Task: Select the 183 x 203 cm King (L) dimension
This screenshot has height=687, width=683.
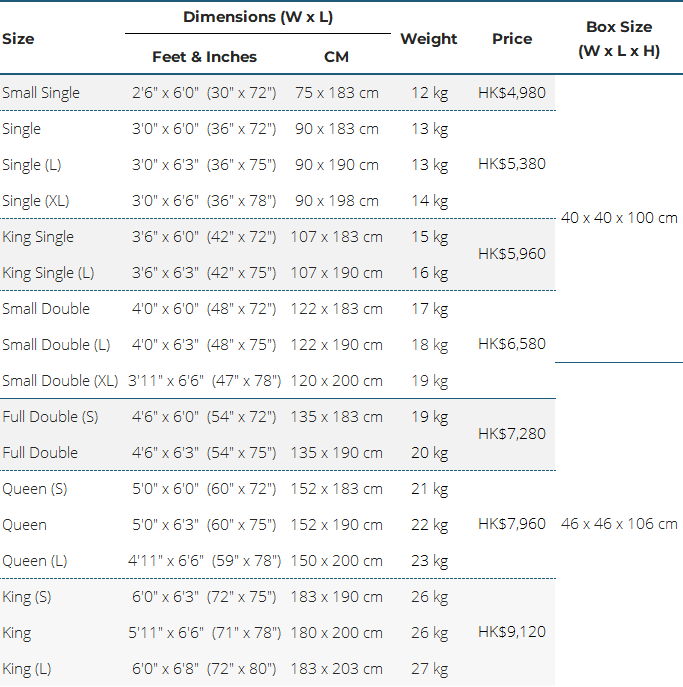Action: pos(336,669)
